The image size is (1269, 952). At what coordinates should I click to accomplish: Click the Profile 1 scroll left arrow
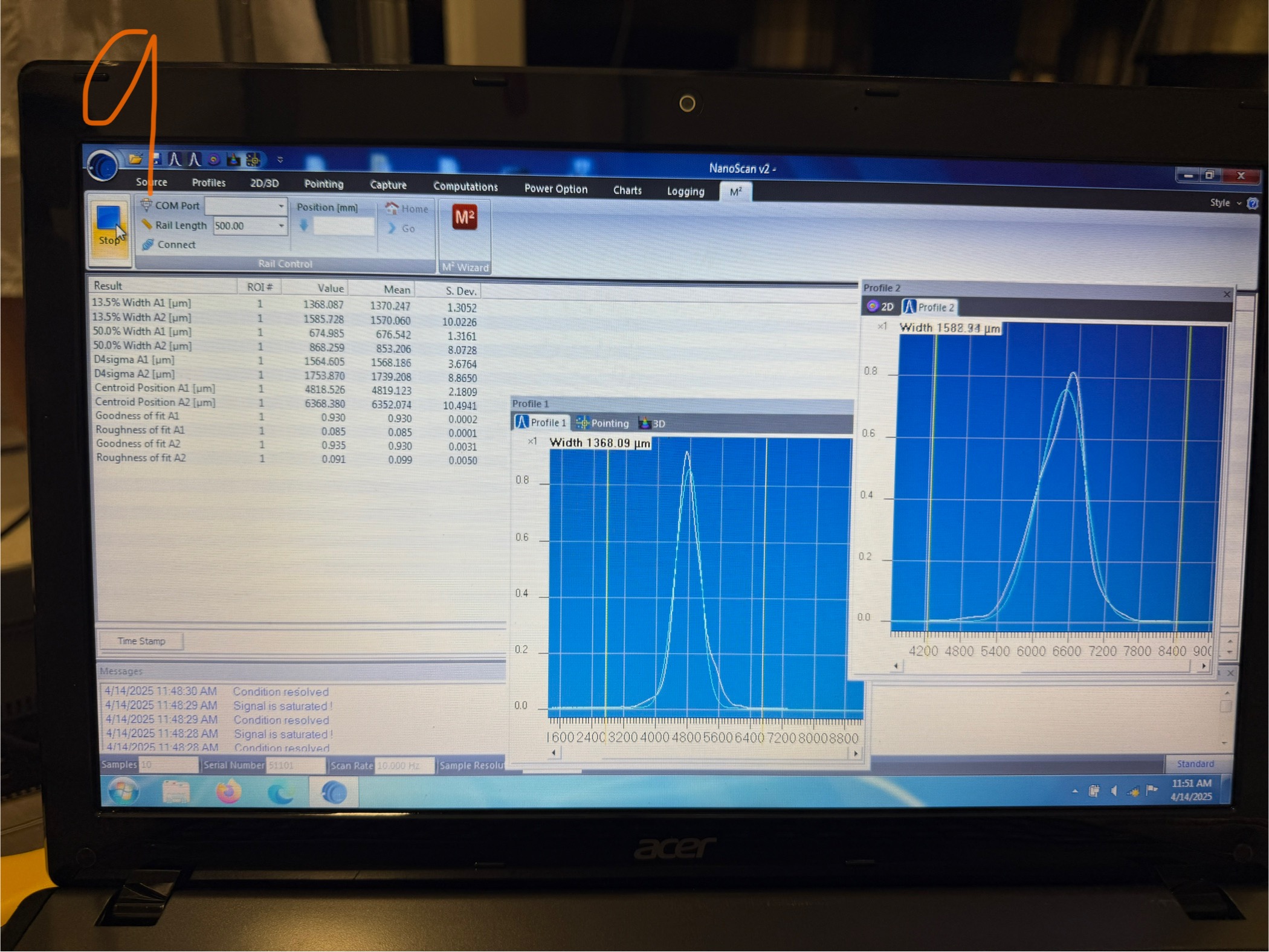tap(554, 753)
